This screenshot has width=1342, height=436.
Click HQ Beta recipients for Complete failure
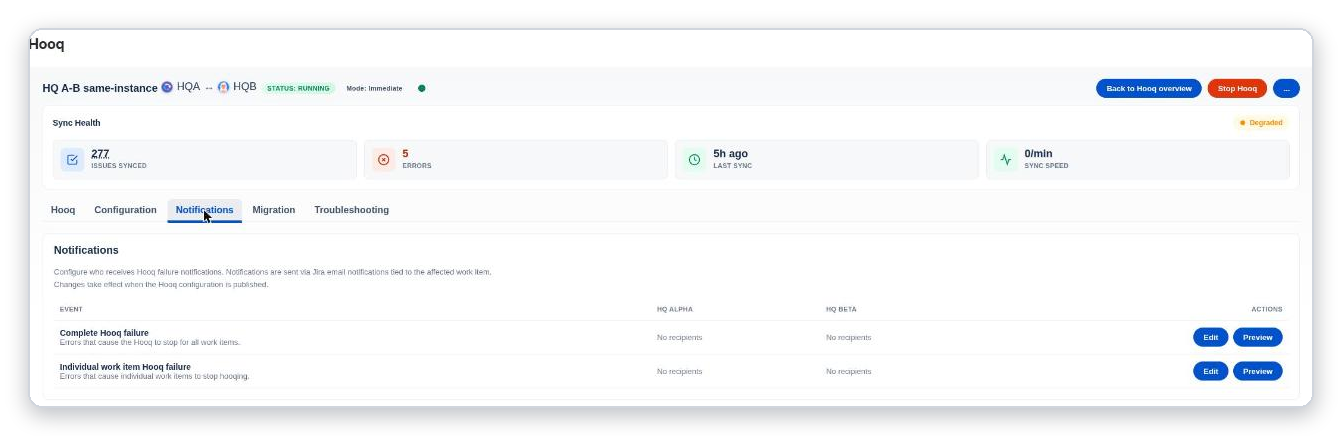[848, 337]
